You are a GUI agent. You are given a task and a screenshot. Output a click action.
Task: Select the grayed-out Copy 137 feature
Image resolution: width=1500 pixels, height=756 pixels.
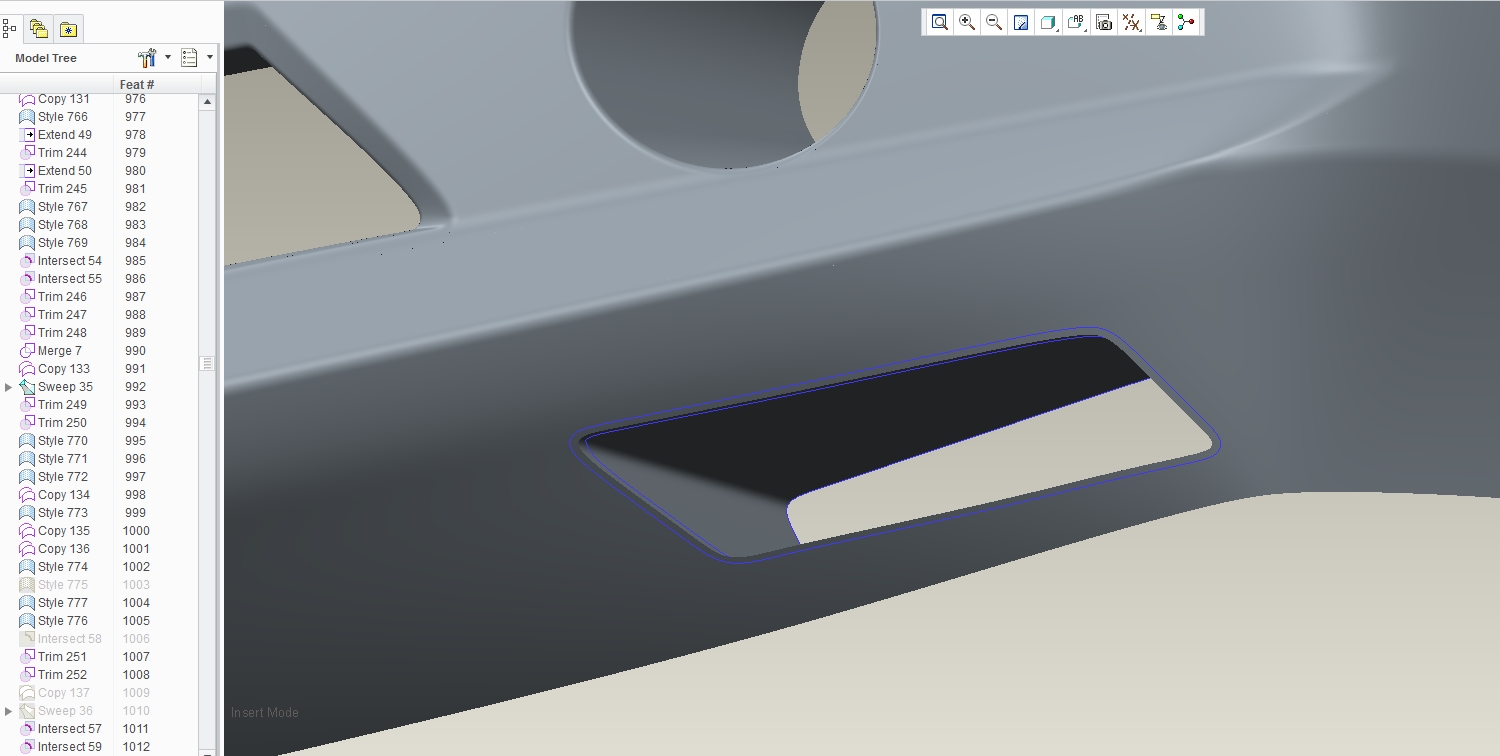coord(64,693)
